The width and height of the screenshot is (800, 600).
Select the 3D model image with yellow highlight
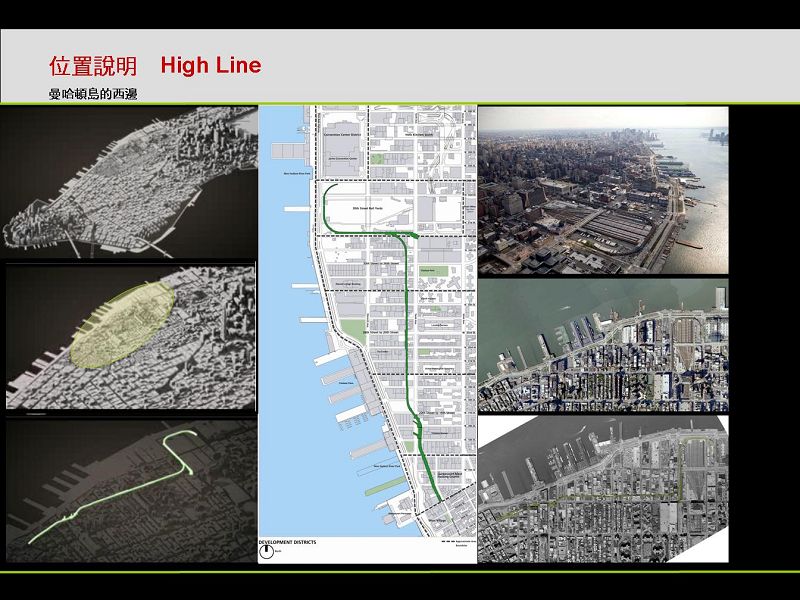point(129,338)
